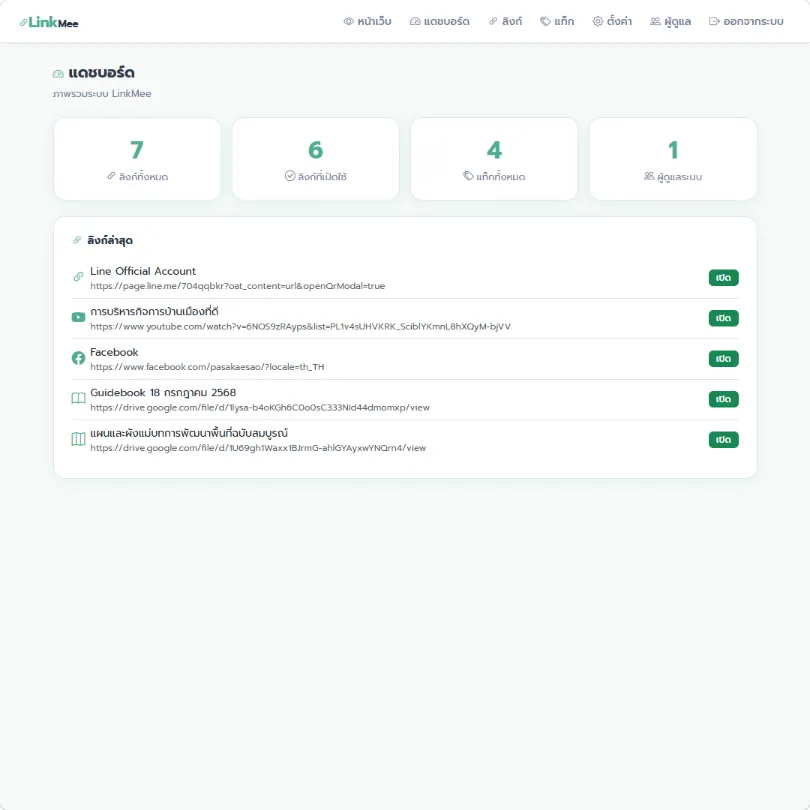Go to แดชบอร์ด in the navigation bar
Image resolution: width=810 pixels, height=810 pixels.
pos(440,21)
